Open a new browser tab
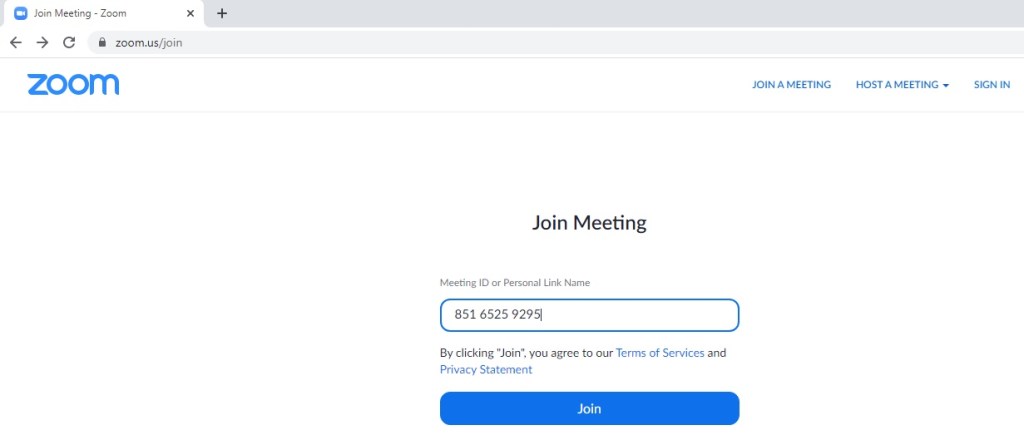This screenshot has height=440, width=1024. point(222,13)
